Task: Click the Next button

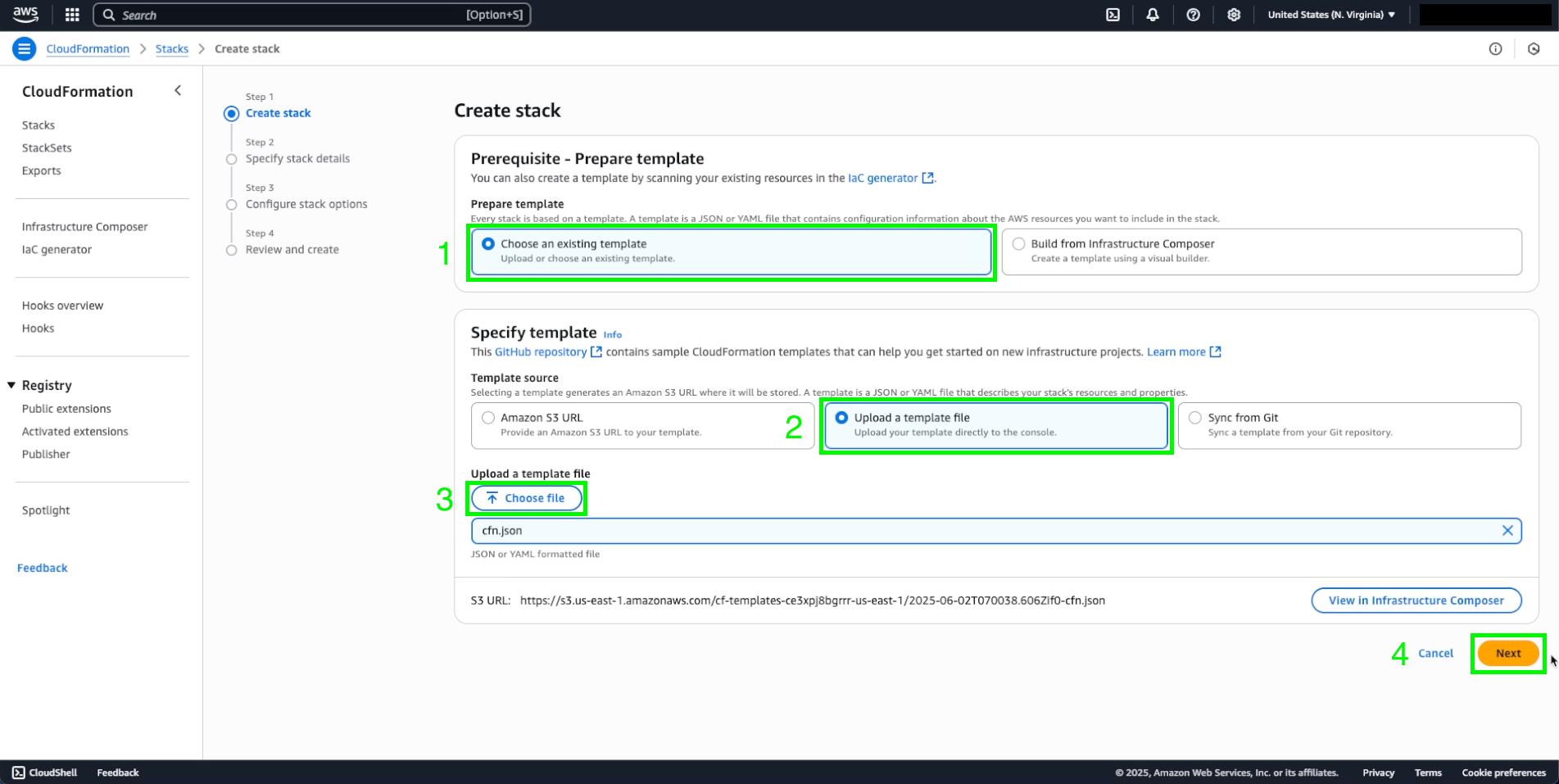Action: [x=1508, y=653]
